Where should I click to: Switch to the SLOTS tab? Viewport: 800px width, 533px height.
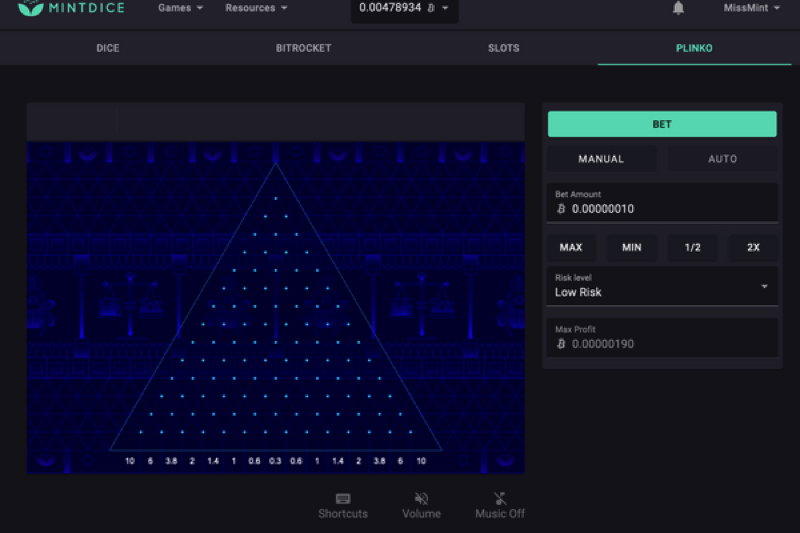504,48
